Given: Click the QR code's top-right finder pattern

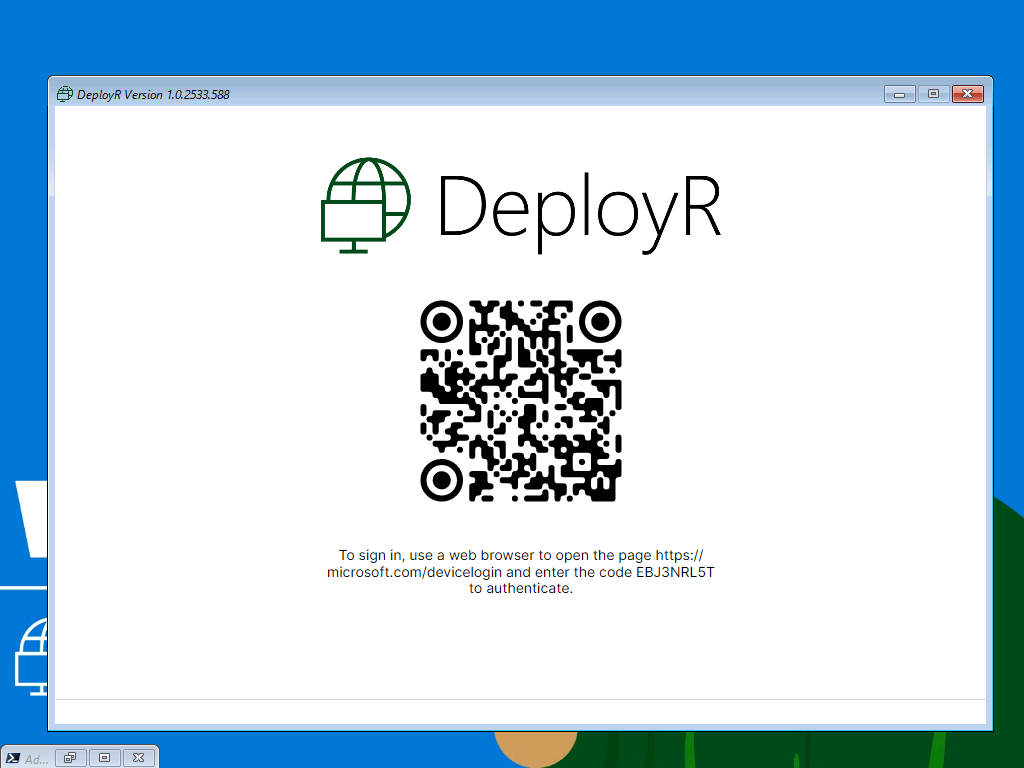Looking at the screenshot, I should point(600,321).
